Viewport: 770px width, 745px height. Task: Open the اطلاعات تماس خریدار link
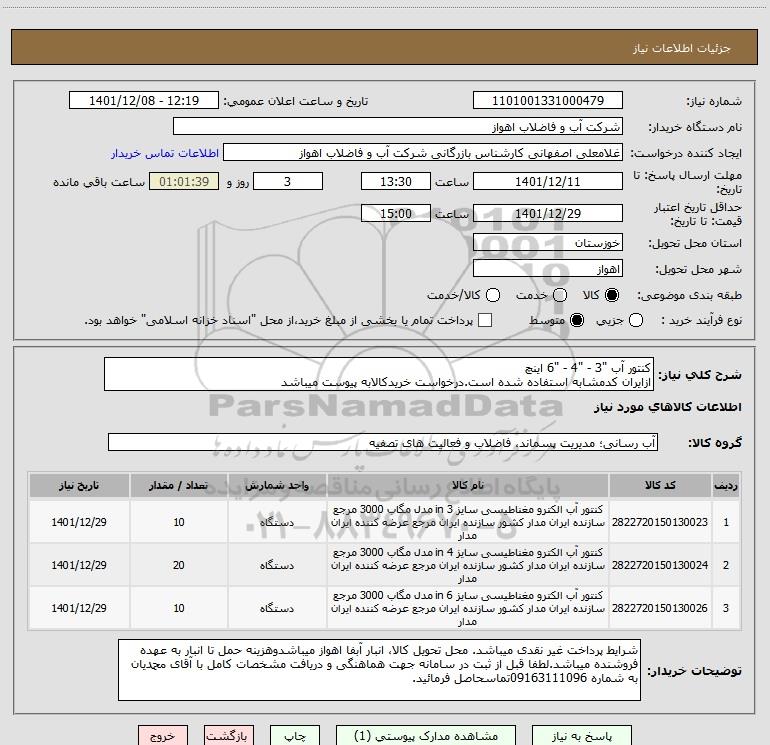pos(165,153)
